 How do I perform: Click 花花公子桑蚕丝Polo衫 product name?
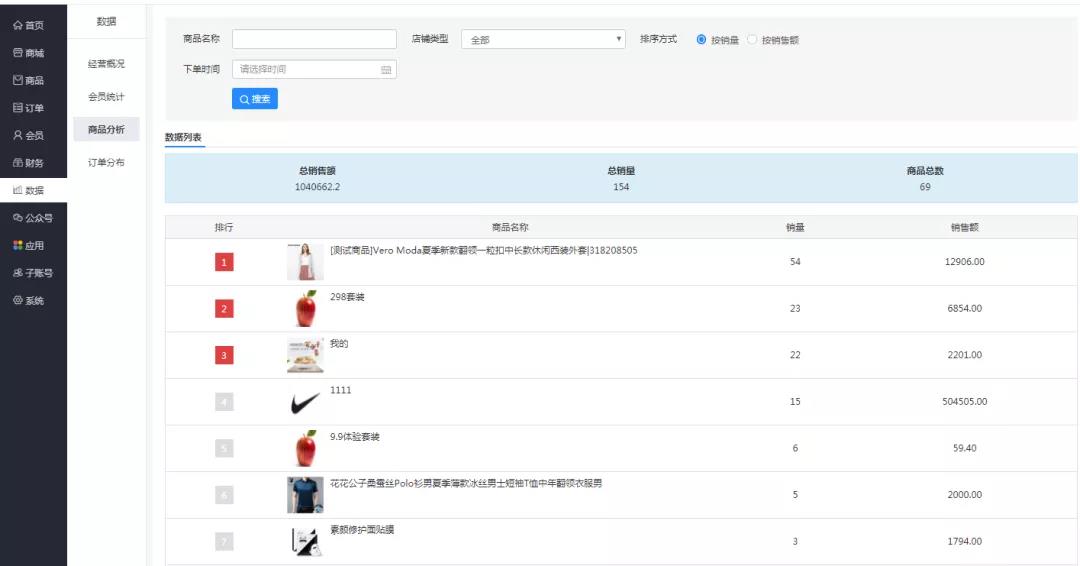pos(466,483)
